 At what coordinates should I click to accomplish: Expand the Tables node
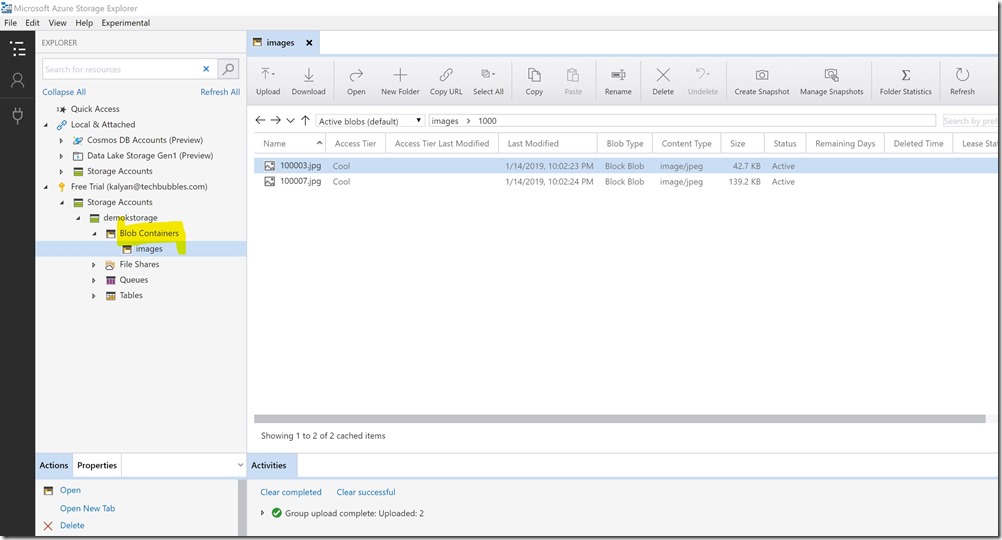coord(94,296)
